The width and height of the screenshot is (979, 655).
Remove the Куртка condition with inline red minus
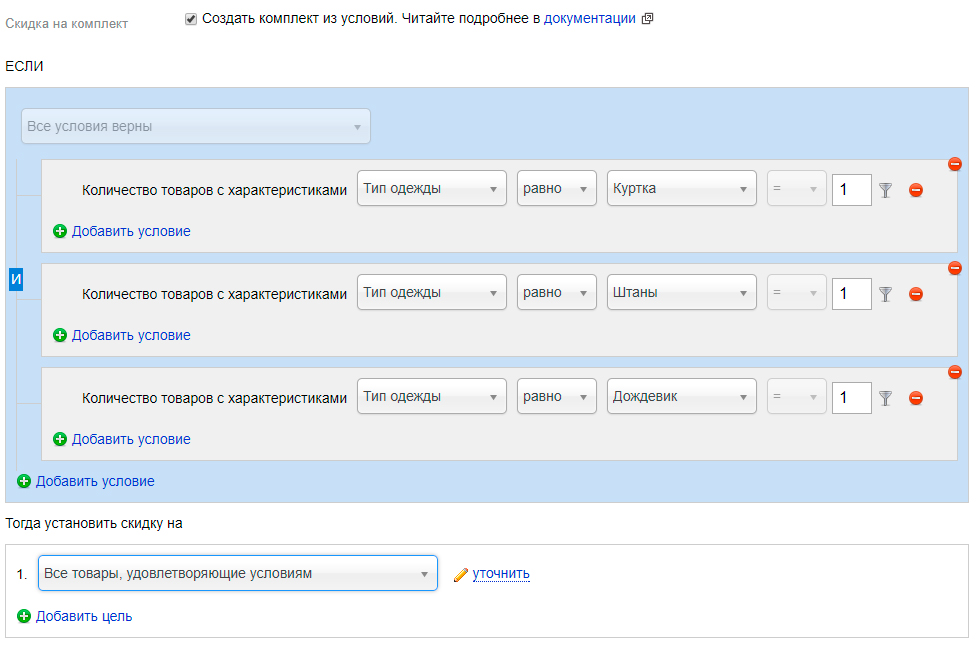(916, 190)
